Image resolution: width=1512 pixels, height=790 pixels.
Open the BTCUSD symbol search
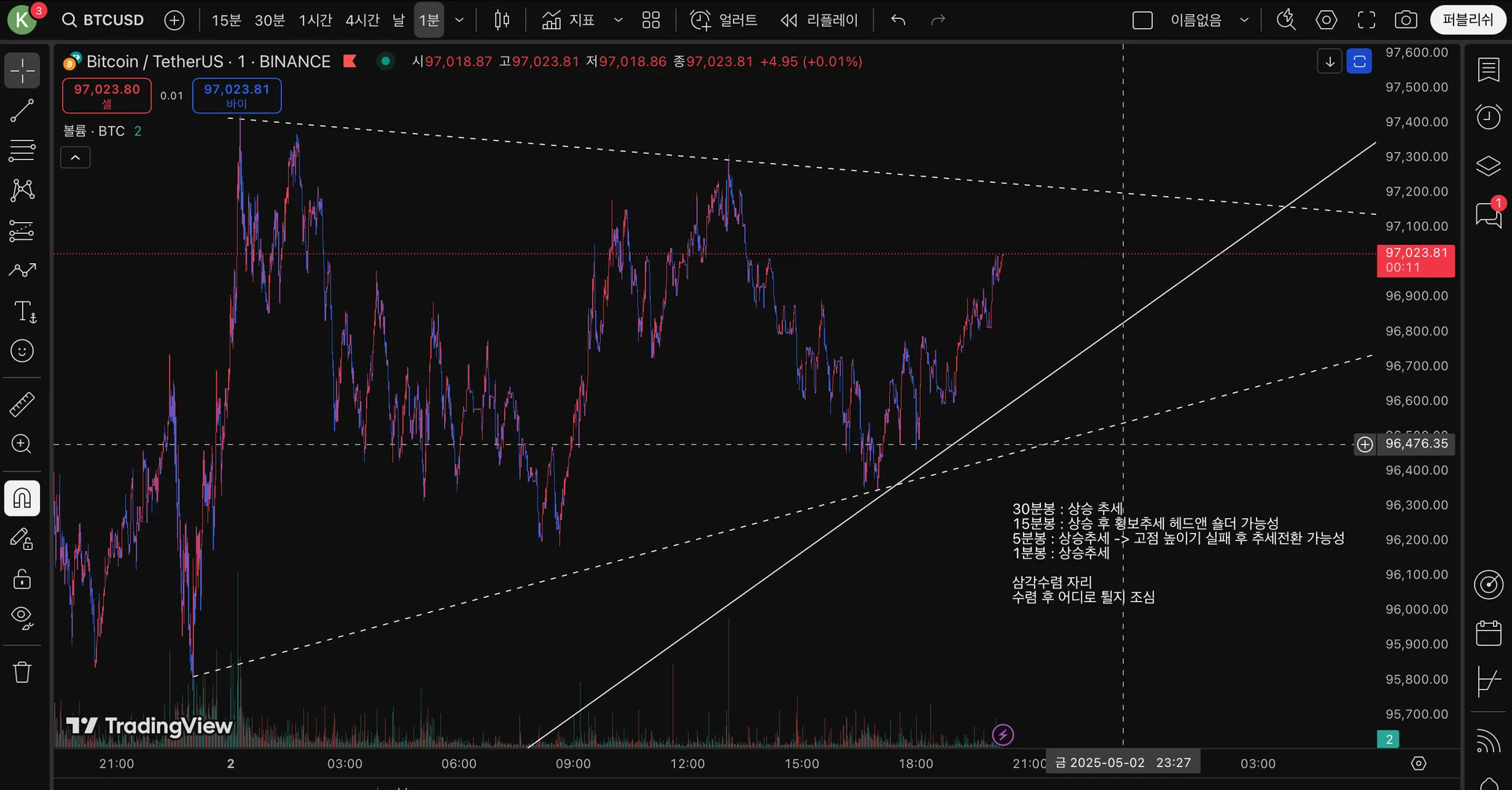(103, 20)
